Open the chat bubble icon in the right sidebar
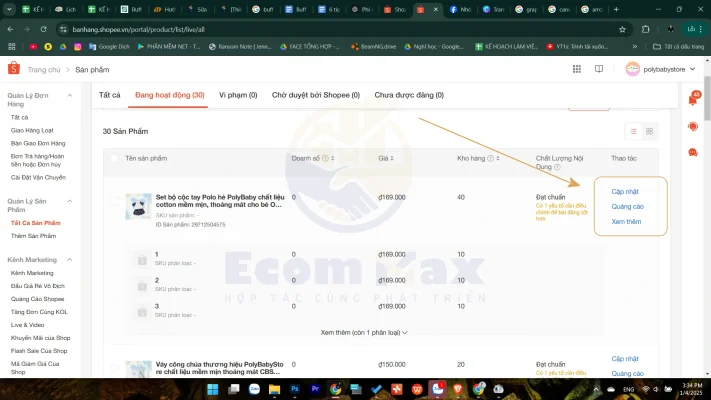 (x=693, y=152)
